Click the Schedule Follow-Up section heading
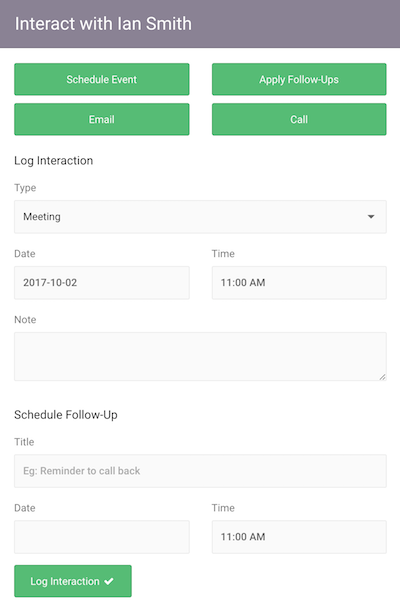400x613 pixels. (x=66, y=415)
